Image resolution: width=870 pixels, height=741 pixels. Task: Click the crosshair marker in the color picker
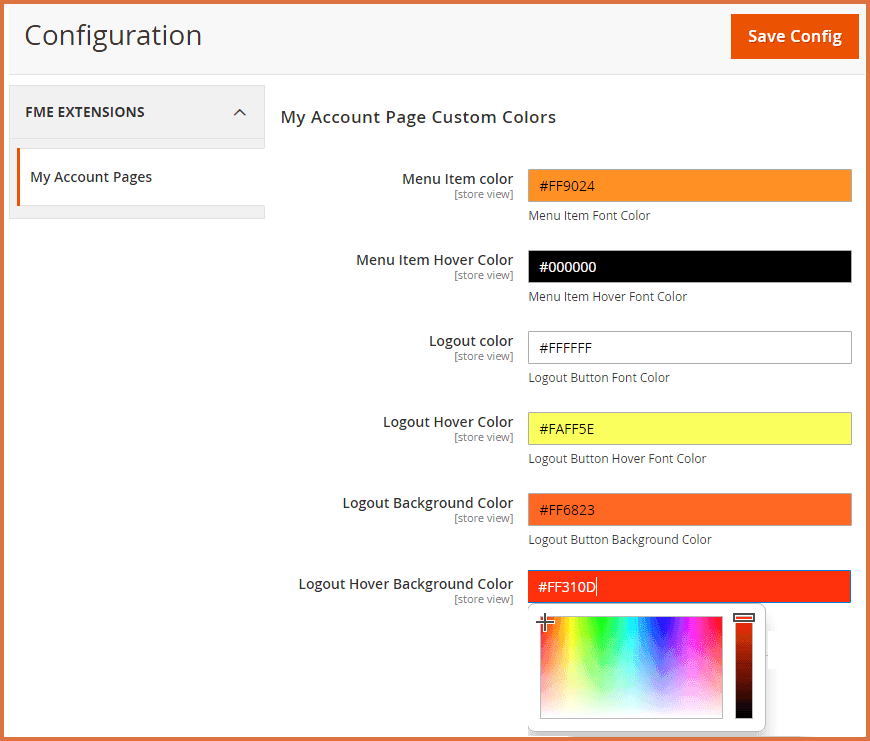pyautogui.click(x=545, y=623)
